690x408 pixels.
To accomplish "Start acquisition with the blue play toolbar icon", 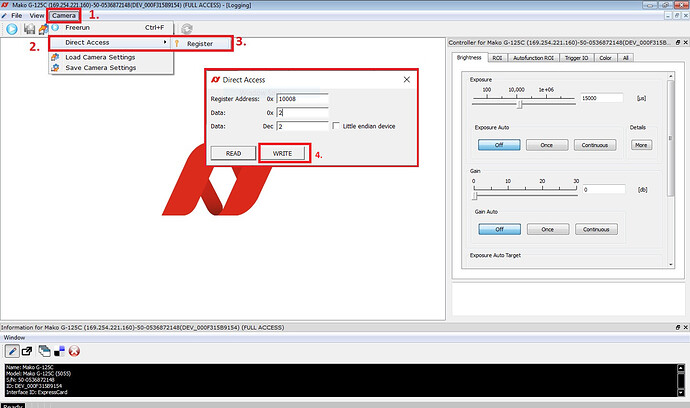I will coord(12,29).
